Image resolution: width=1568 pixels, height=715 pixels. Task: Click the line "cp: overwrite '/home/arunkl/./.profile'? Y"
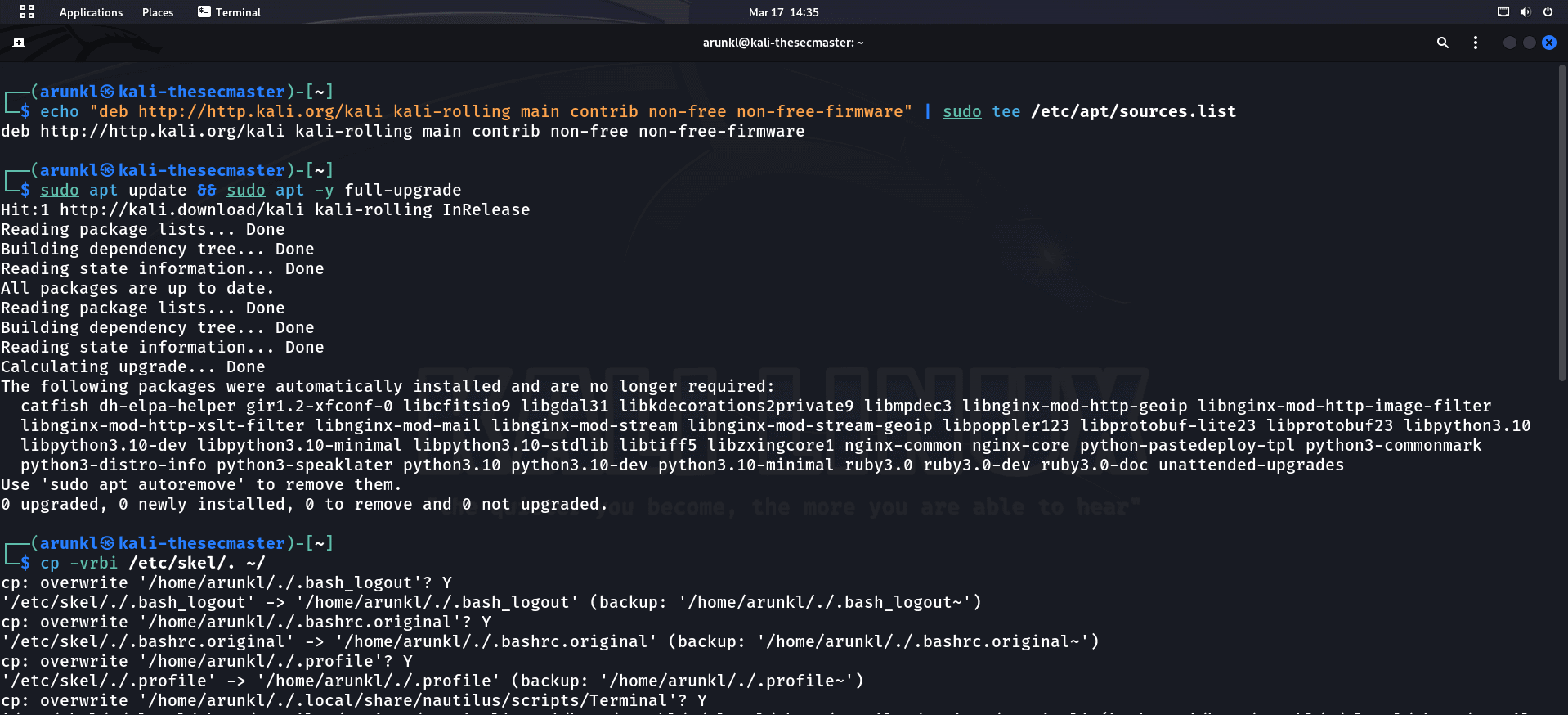[x=207, y=661]
